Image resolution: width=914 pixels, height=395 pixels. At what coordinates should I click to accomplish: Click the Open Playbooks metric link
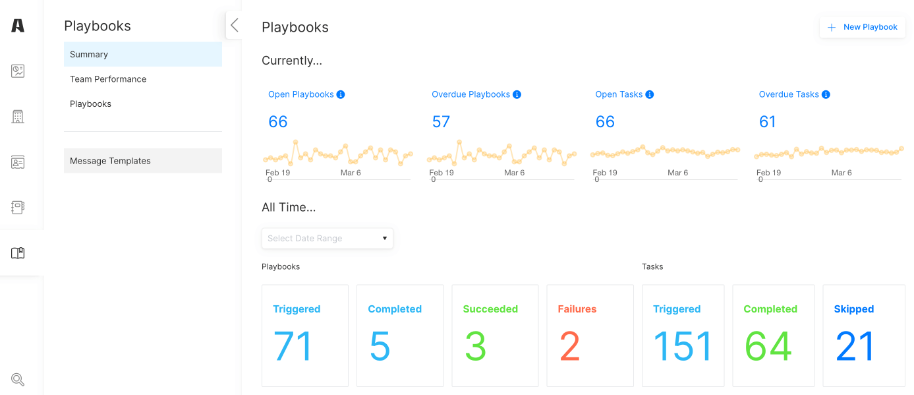click(301, 94)
